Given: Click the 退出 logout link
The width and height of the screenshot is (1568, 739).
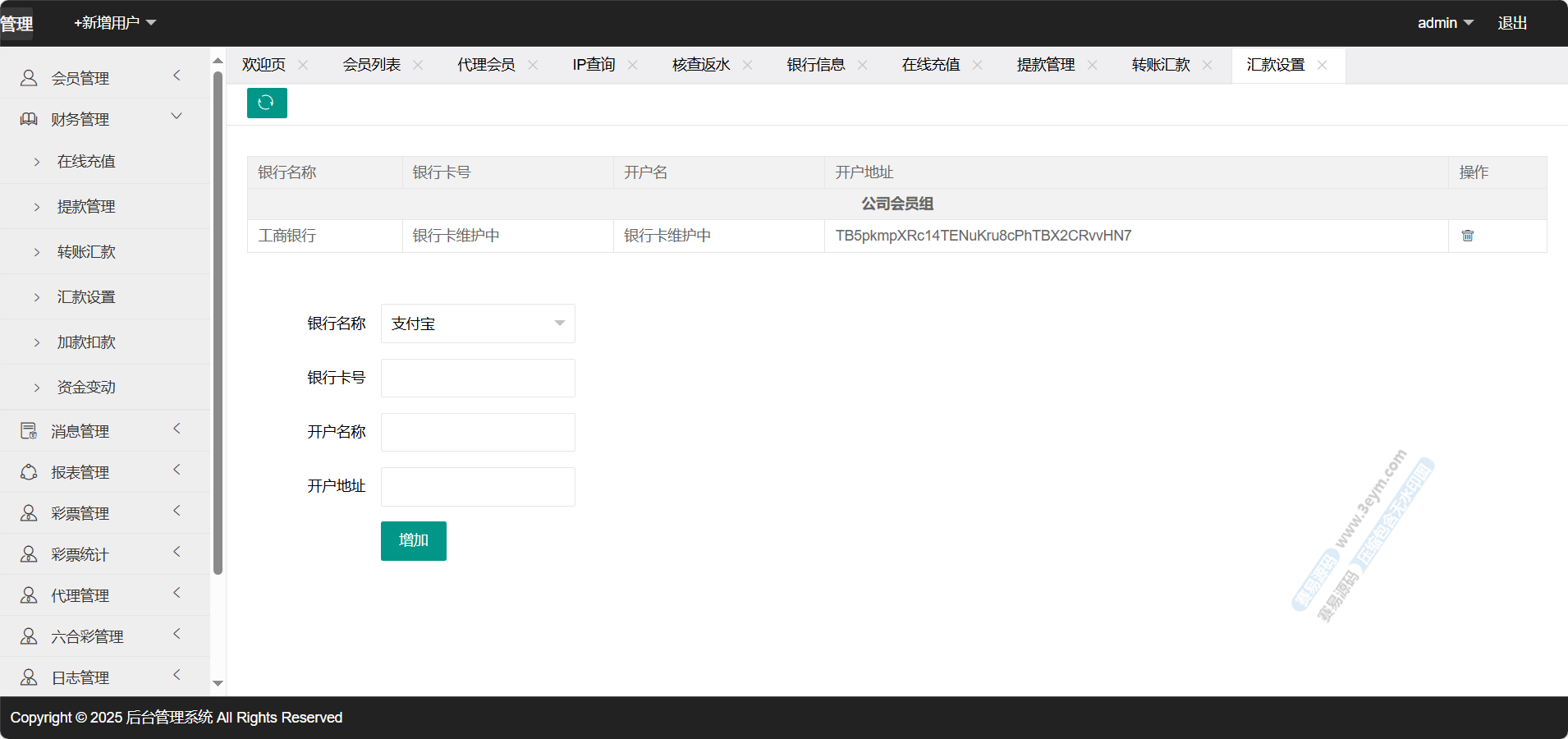Looking at the screenshot, I should point(1511,23).
